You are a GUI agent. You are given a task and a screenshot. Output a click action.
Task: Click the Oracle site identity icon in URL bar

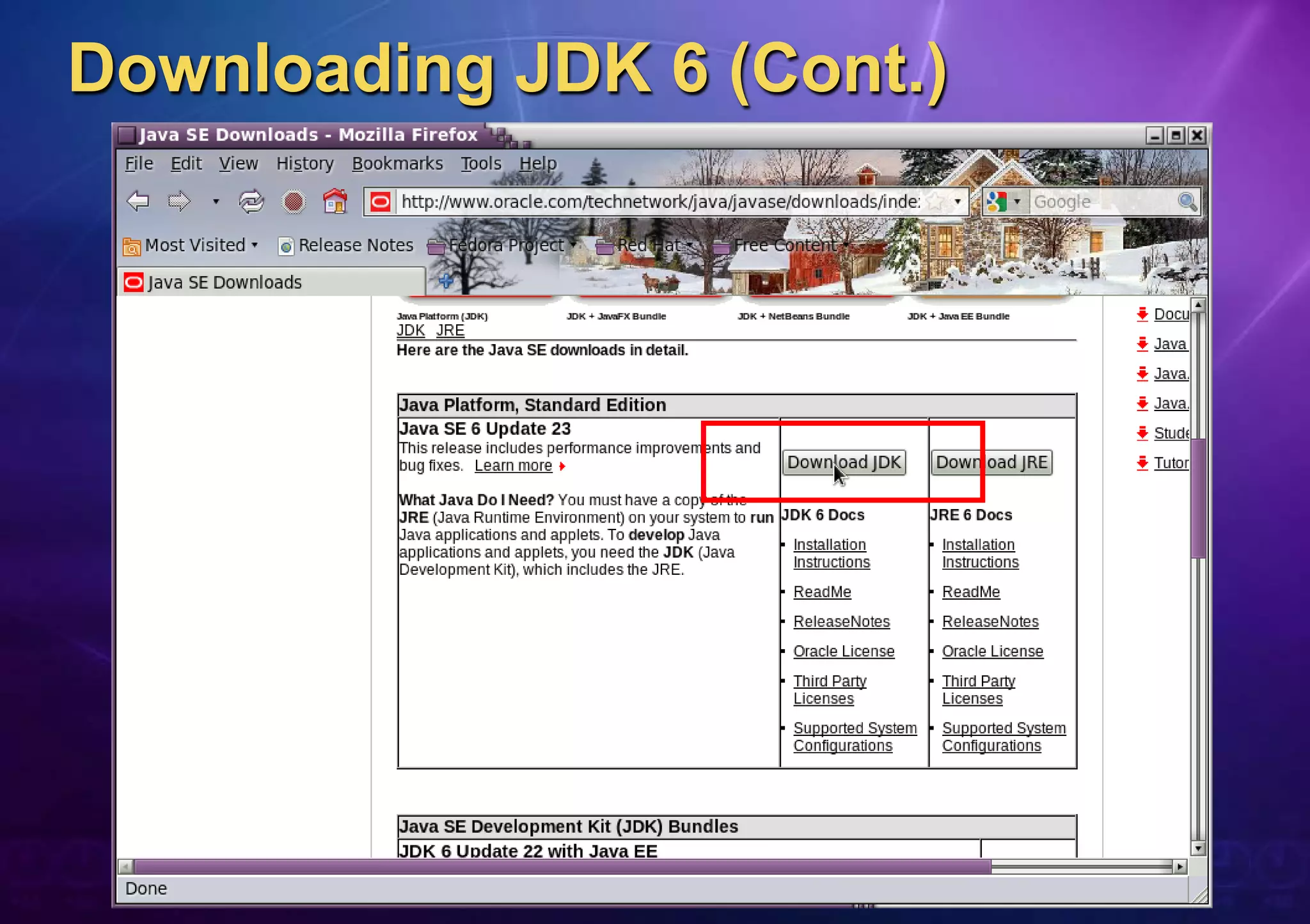click(x=381, y=202)
